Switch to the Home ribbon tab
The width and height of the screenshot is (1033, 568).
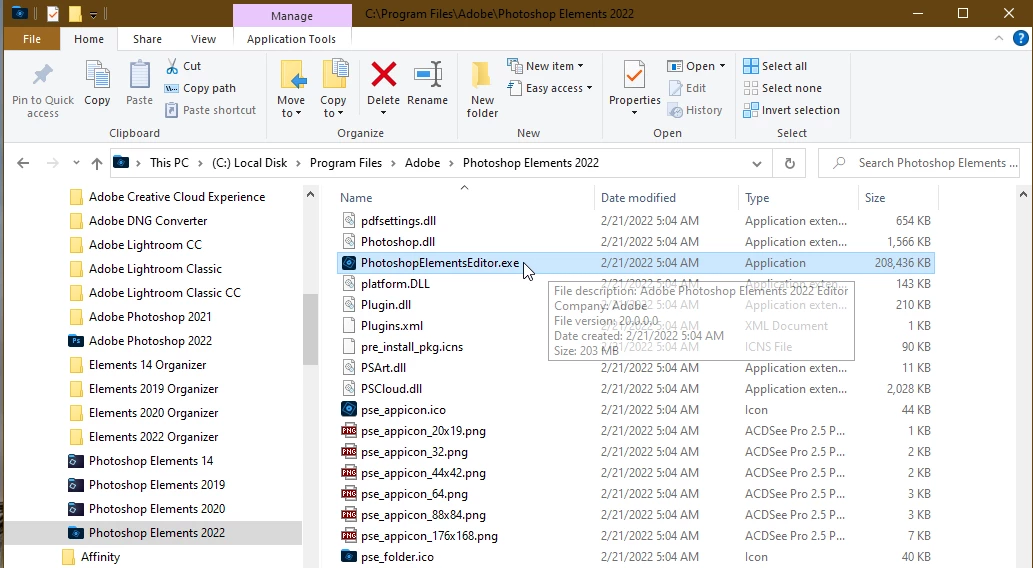click(89, 39)
